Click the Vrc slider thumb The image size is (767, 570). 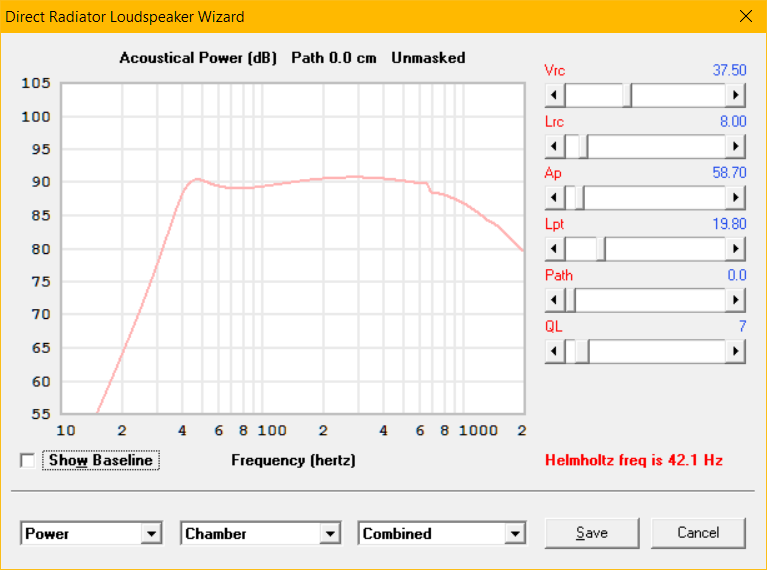click(627, 95)
